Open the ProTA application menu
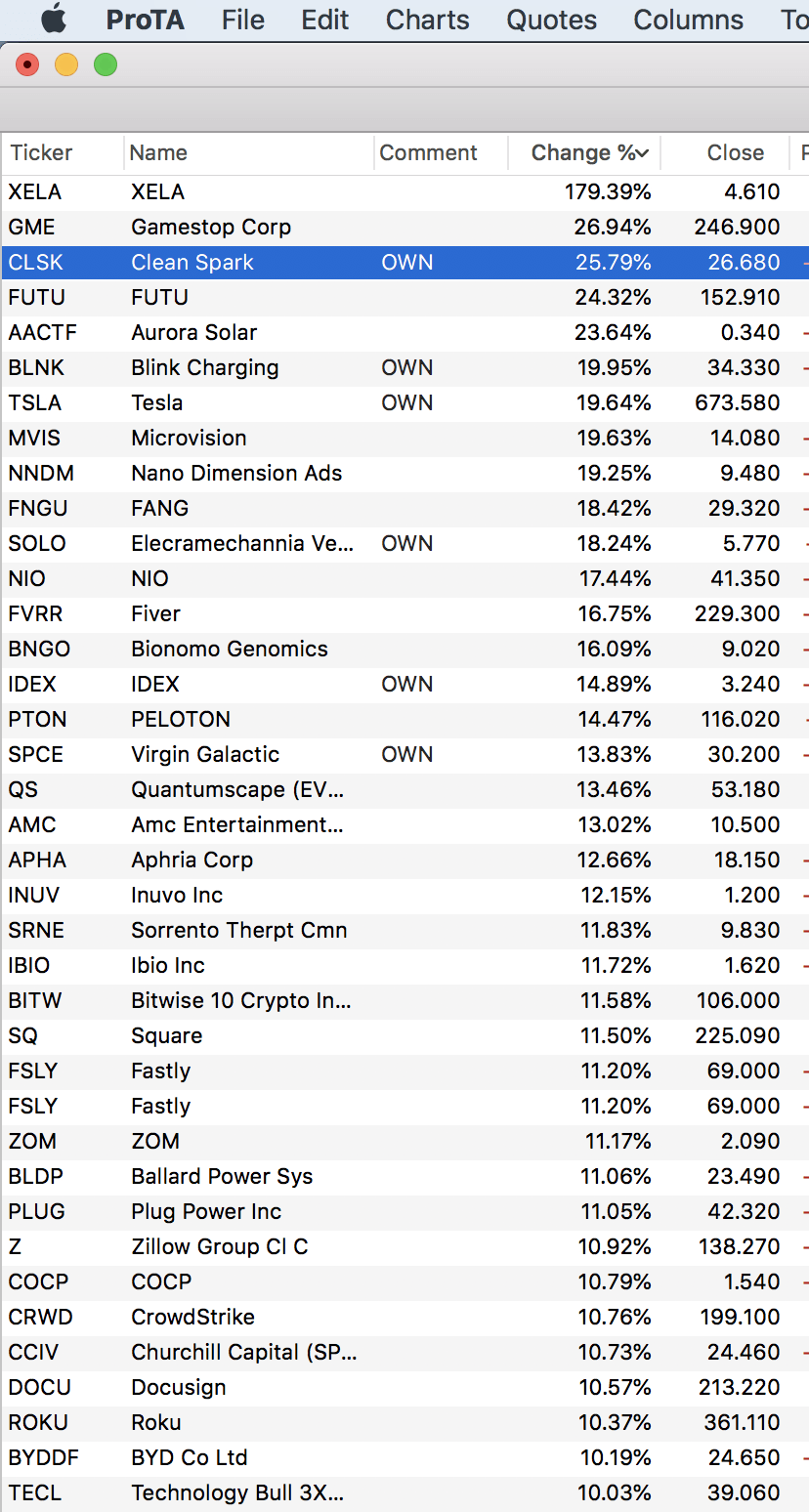This screenshot has width=809, height=1512. [x=145, y=20]
